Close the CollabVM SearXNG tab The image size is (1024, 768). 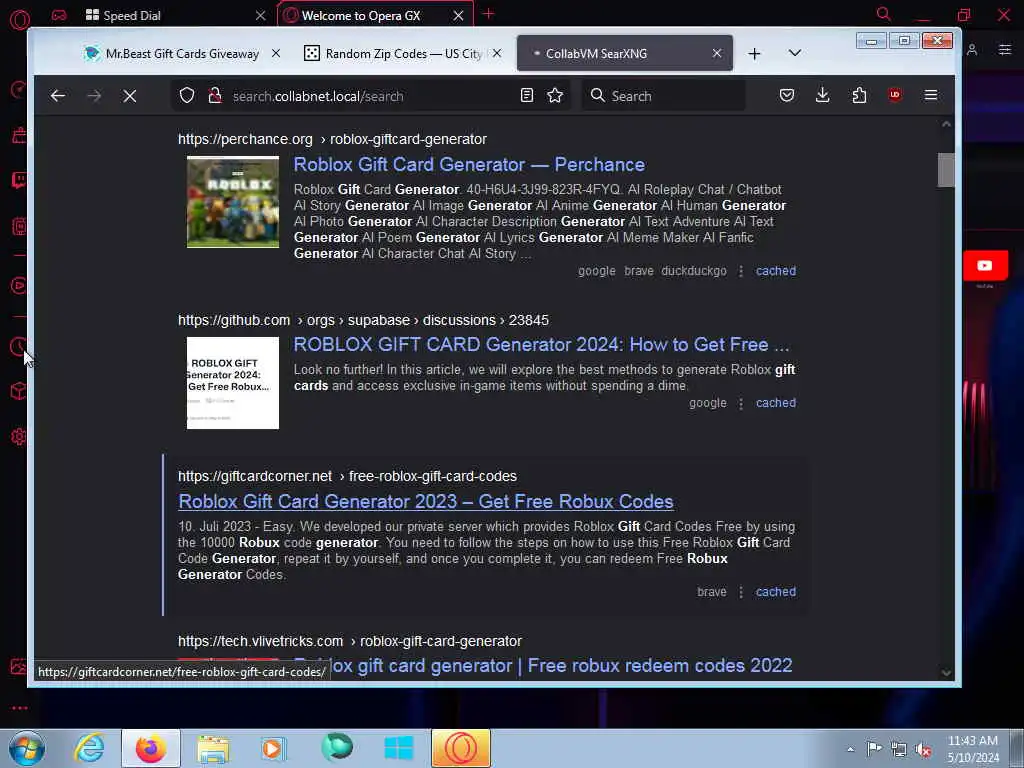click(x=717, y=54)
